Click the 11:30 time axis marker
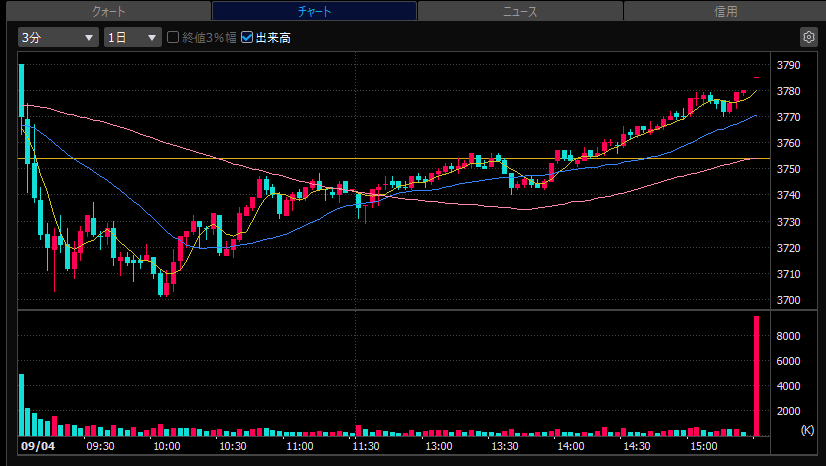The image size is (826, 466). click(366, 446)
